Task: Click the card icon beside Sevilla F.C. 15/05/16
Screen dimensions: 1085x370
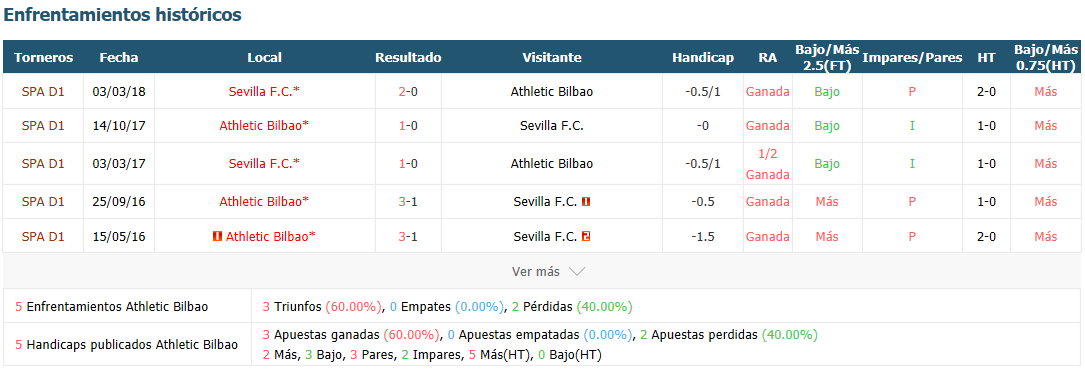Action: [x=587, y=237]
